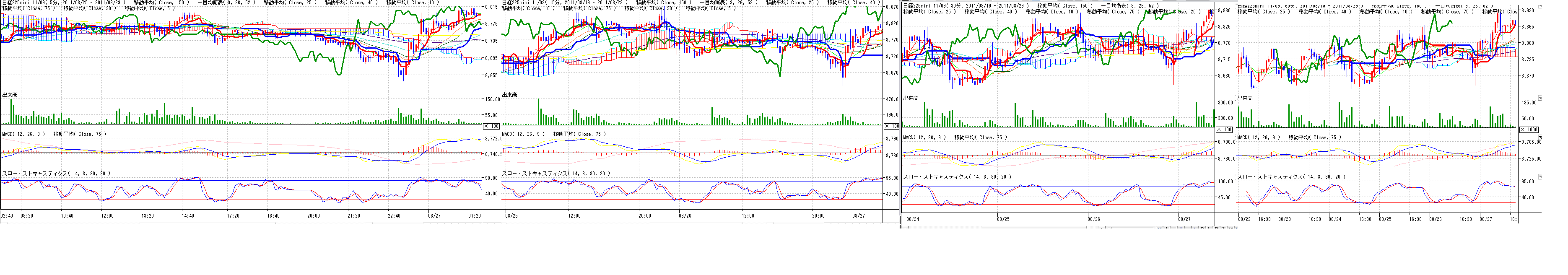Click the 08/27 date marker on 5-minute chart
This screenshot has height=275, width=1568.
click(434, 215)
